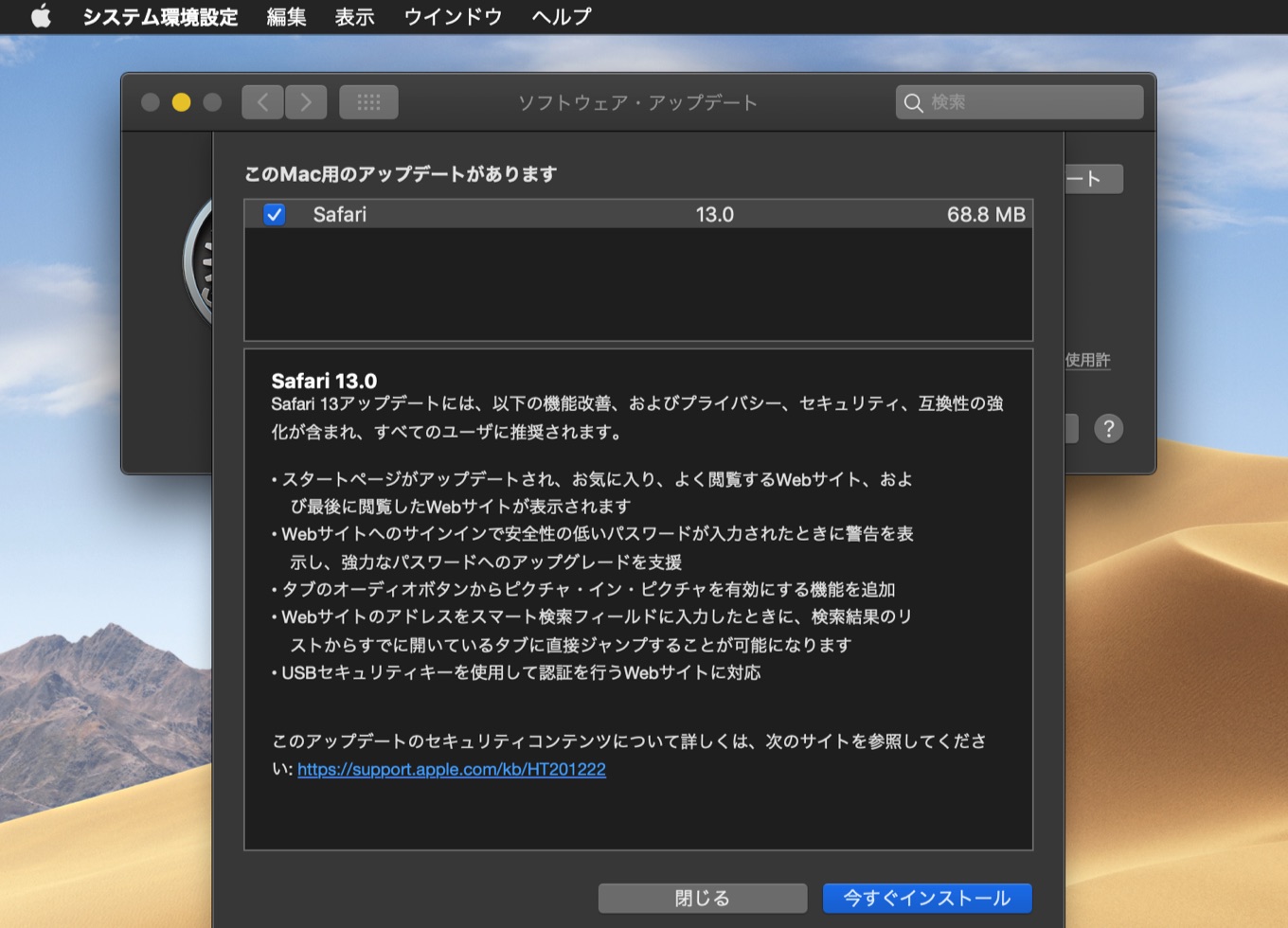
Task: Open the ウインドウ menu
Action: [453, 16]
